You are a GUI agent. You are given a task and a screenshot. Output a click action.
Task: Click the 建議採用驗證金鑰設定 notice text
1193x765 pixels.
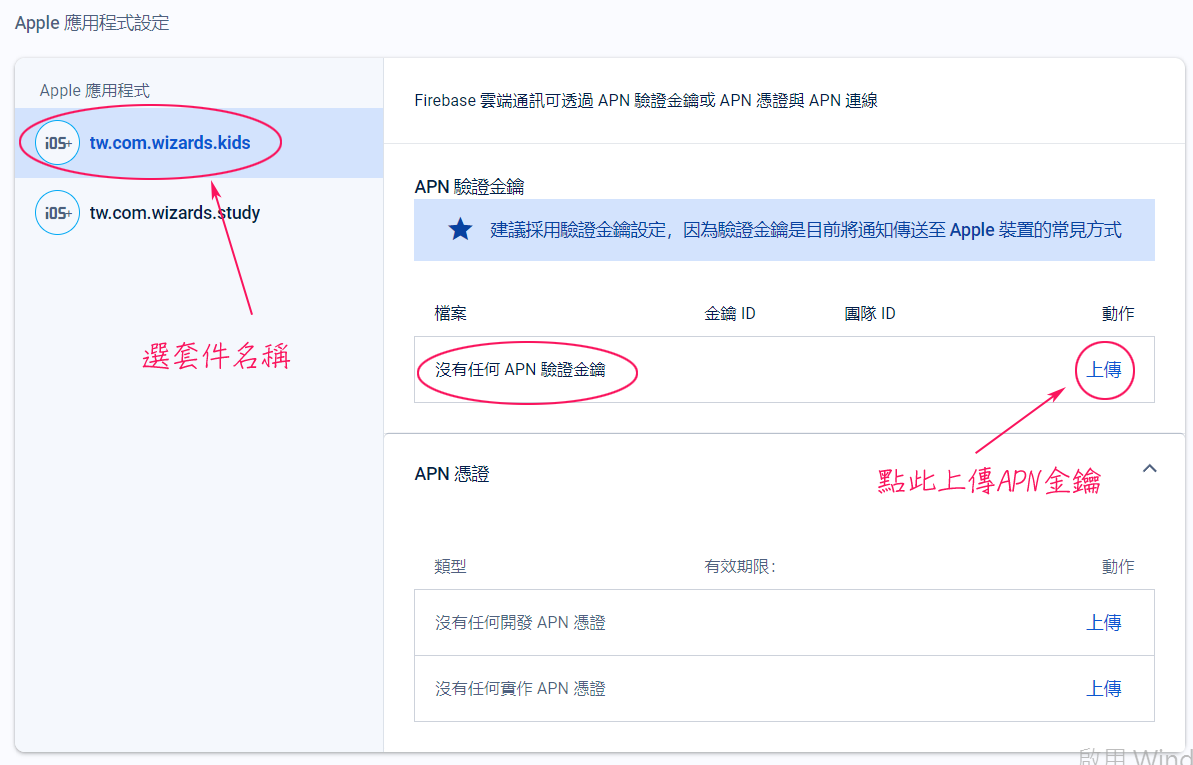[x=806, y=230]
